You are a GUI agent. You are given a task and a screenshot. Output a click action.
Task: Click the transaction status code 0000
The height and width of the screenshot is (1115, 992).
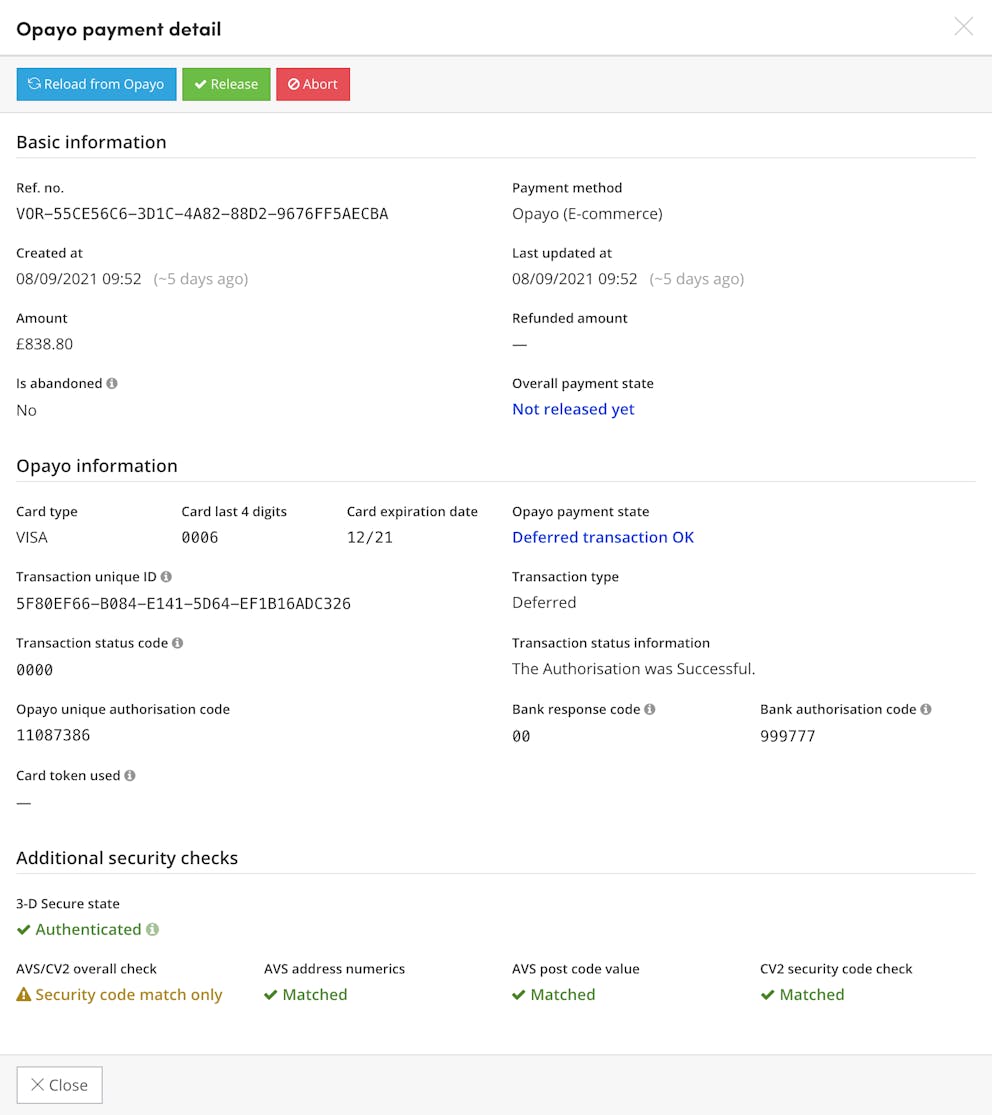pos(35,670)
